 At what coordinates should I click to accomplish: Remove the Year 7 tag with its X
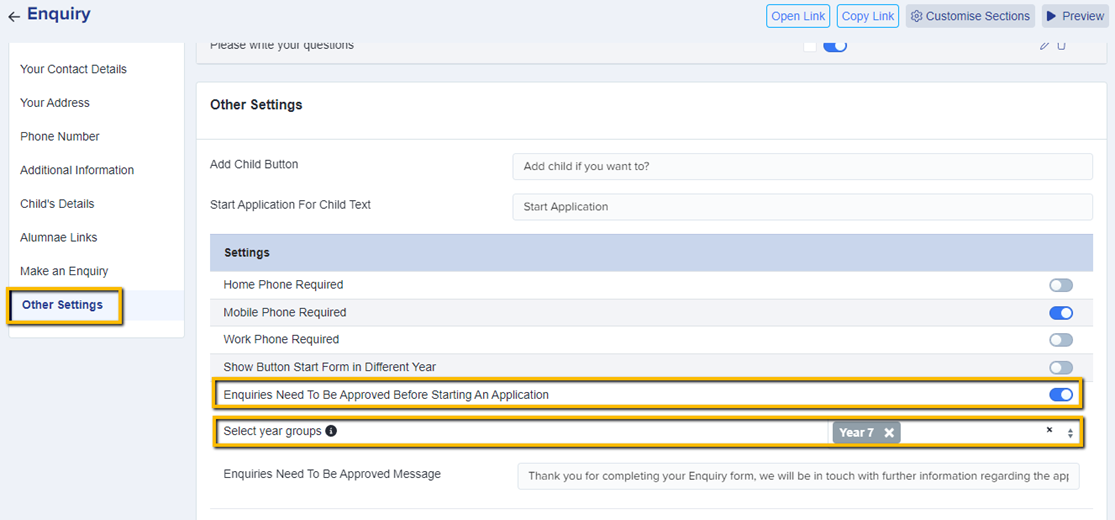click(x=889, y=433)
